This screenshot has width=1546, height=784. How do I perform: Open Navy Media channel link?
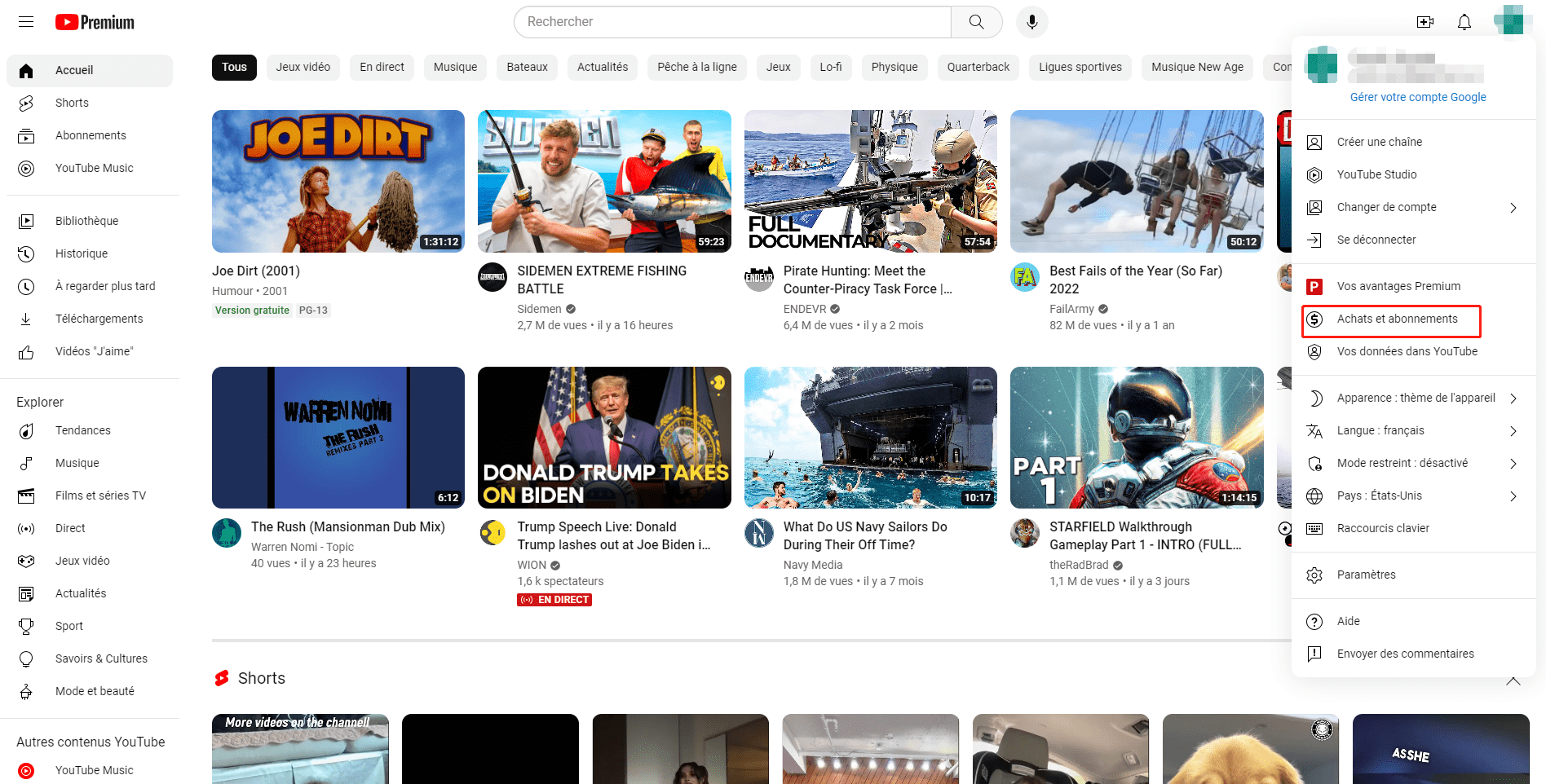(x=813, y=565)
